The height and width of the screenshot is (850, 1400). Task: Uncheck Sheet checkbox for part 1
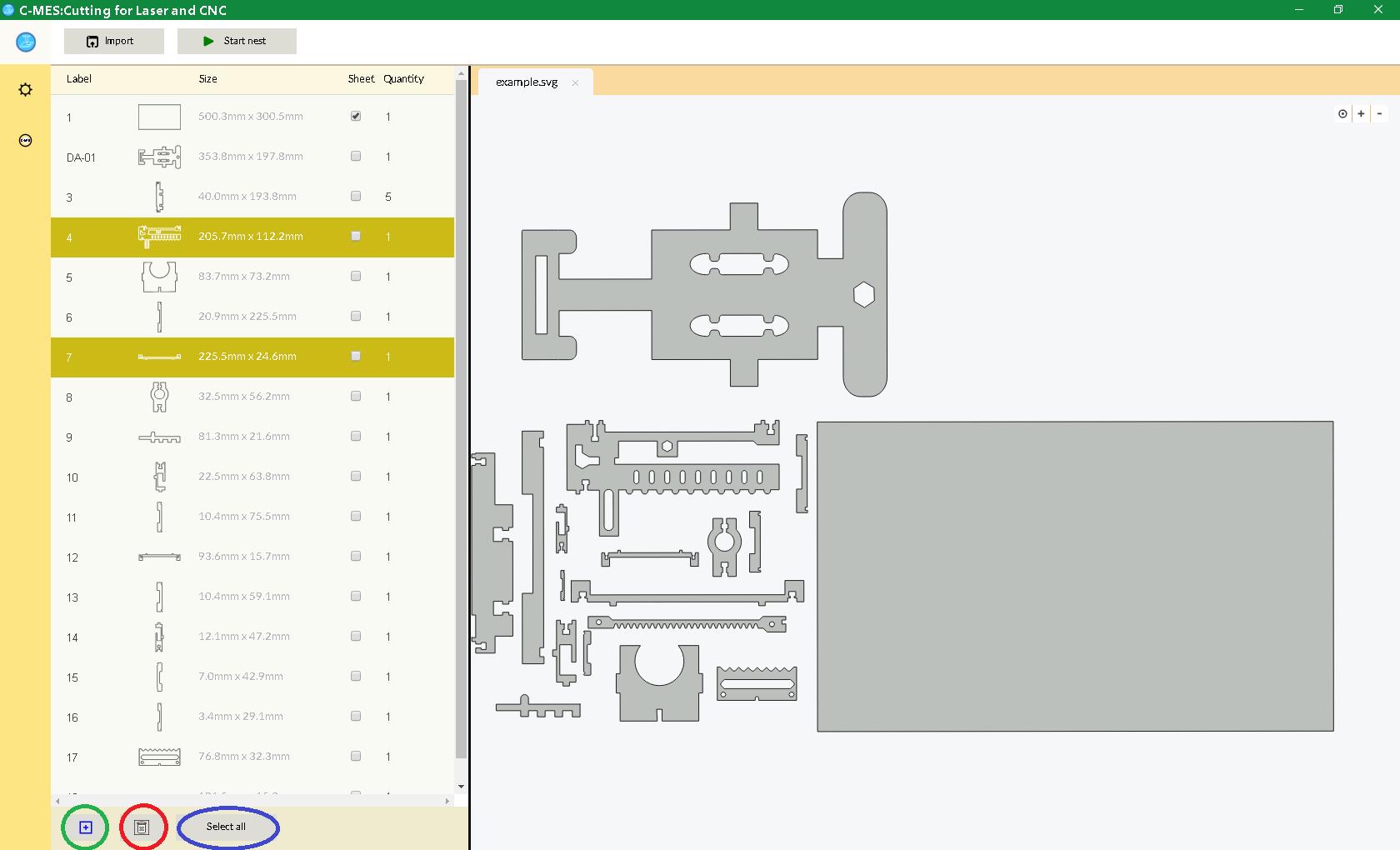point(356,116)
